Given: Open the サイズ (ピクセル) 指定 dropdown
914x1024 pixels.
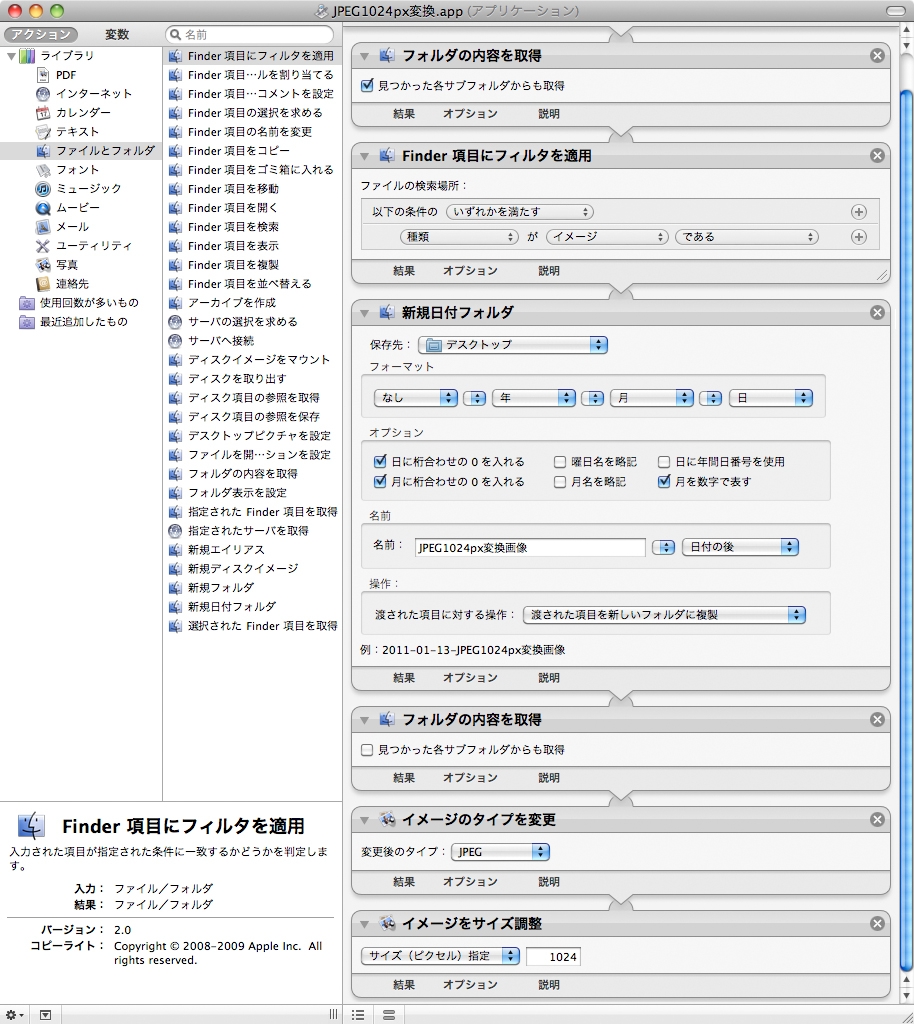Looking at the screenshot, I should [x=441, y=956].
